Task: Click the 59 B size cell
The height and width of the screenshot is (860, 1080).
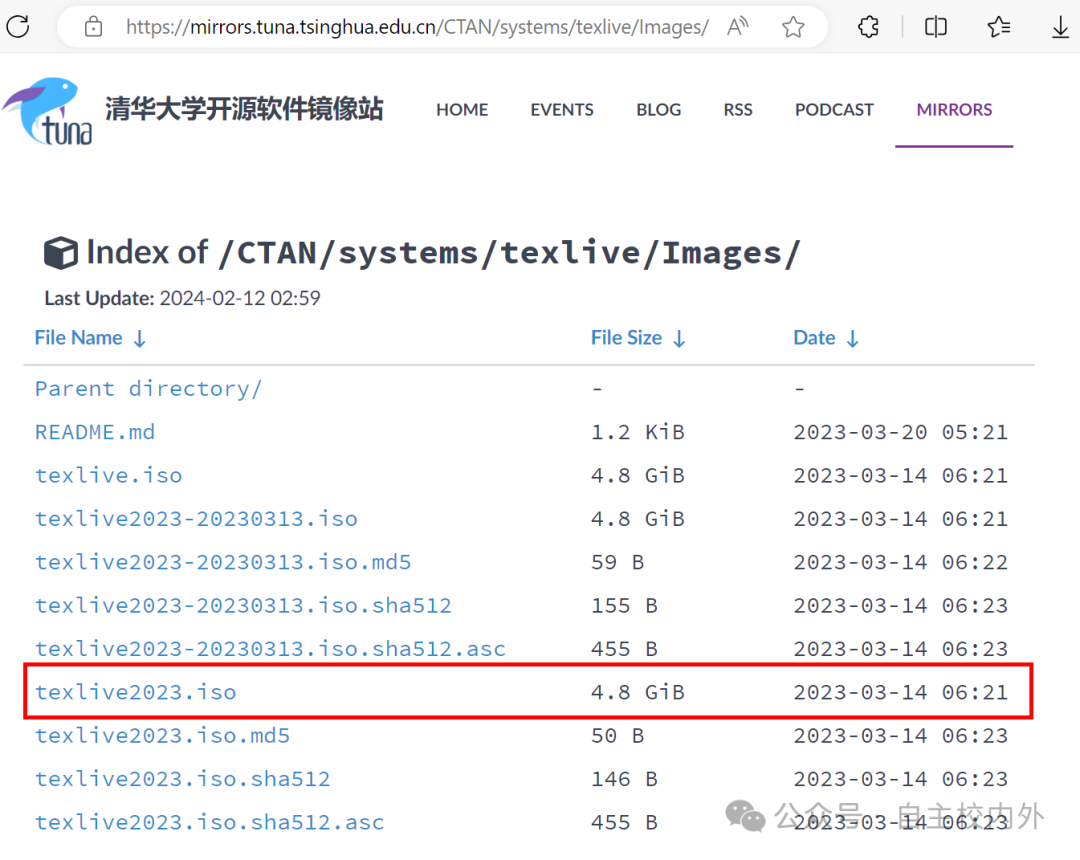Action: pos(618,562)
